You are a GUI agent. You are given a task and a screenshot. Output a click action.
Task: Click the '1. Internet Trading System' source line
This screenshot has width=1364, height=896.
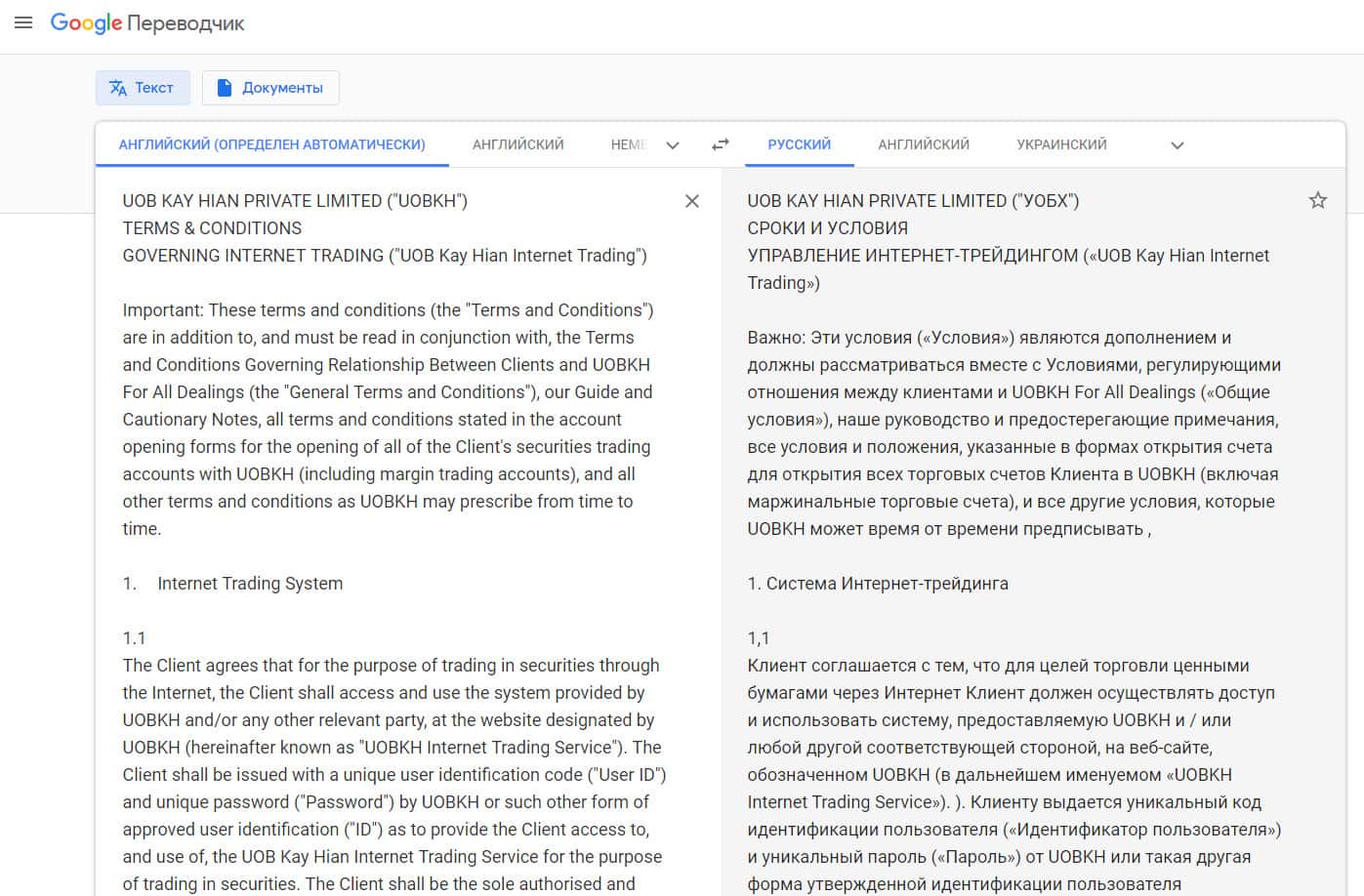(x=232, y=584)
